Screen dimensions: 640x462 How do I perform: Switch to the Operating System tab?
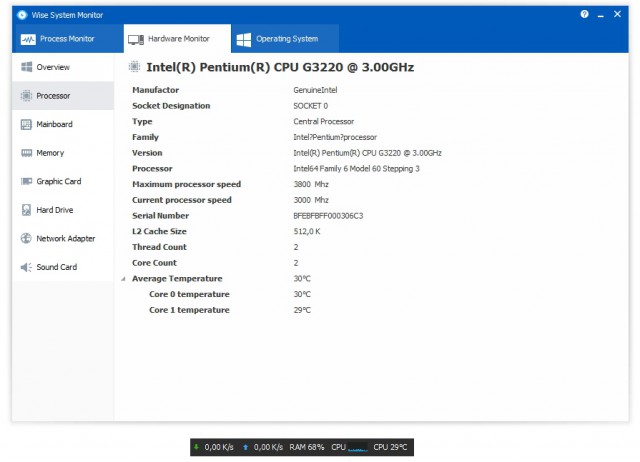point(285,39)
